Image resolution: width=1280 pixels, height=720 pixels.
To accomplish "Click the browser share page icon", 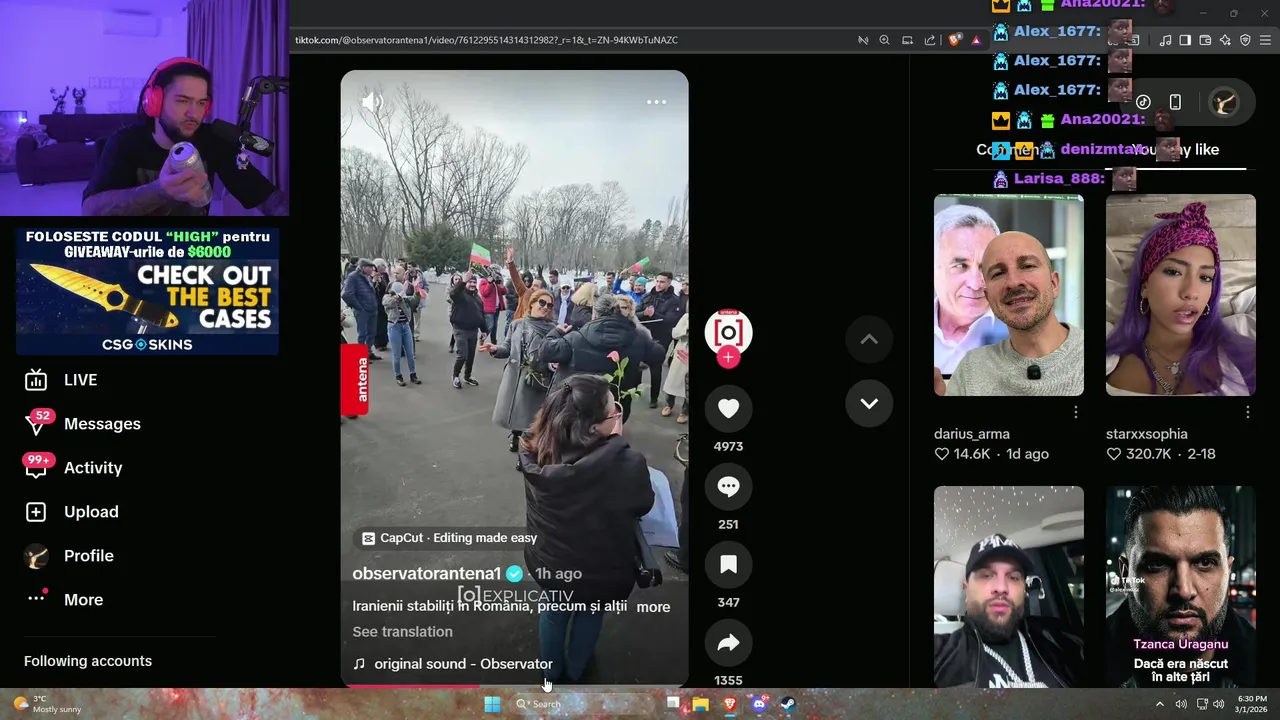I will coord(930,40).
